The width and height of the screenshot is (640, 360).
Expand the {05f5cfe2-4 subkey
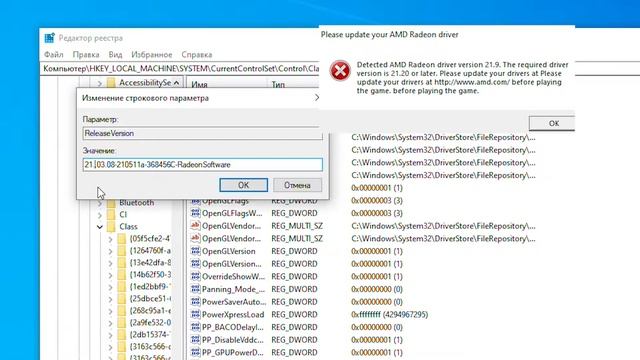pos(111,239)
